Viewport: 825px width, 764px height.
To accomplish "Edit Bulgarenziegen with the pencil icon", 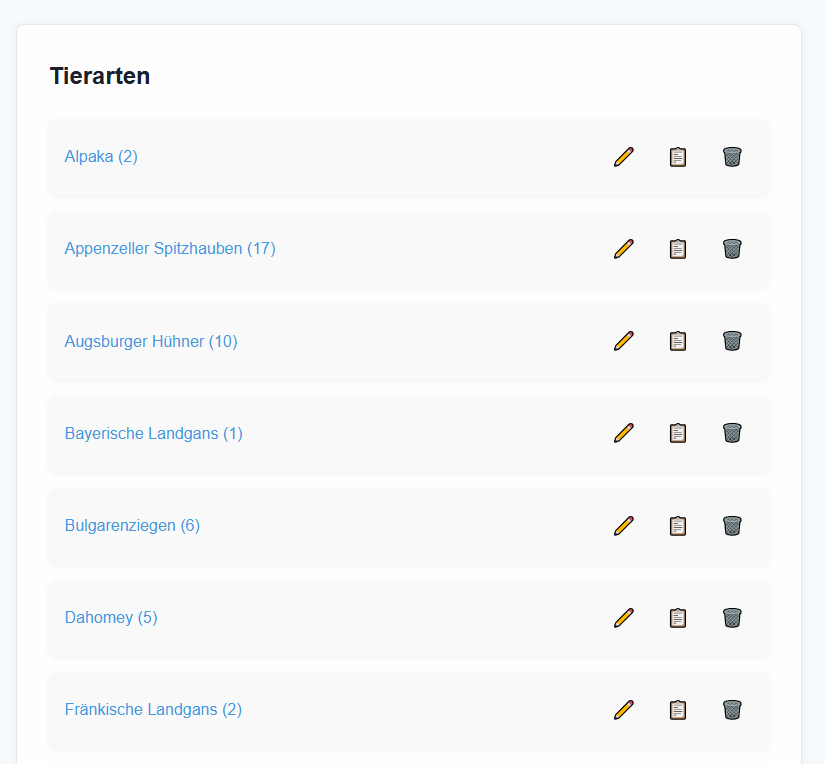I will pyautogui.click(x=623, y=526).
